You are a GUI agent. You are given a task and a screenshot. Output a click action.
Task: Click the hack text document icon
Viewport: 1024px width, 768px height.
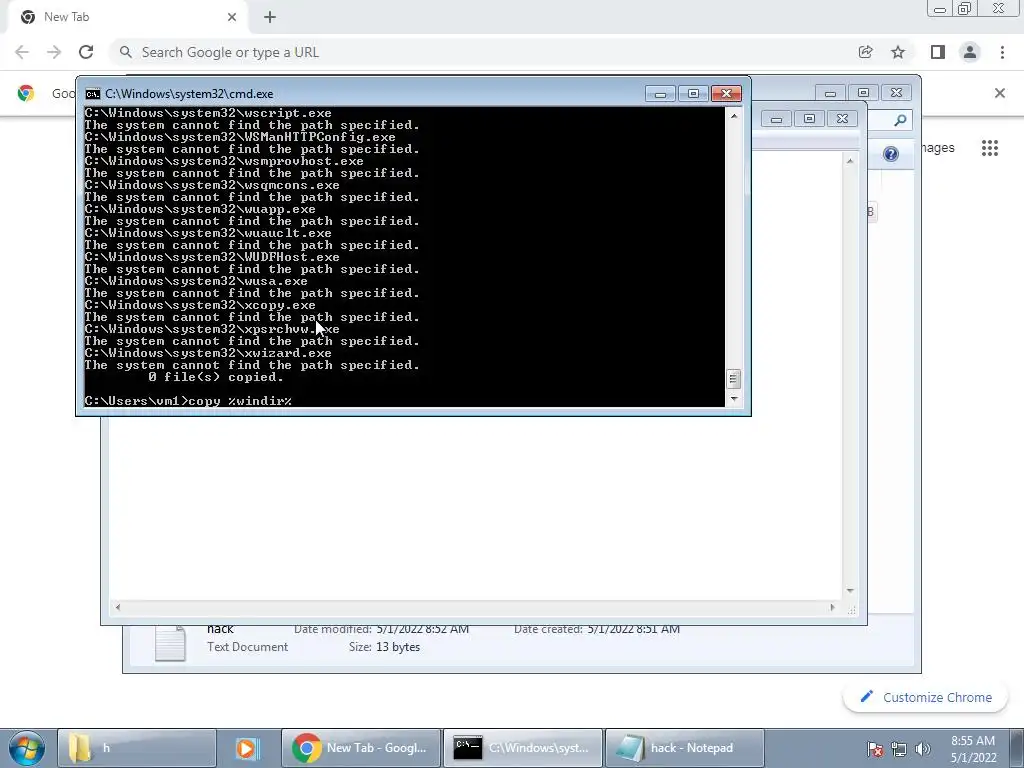(170, 644)
